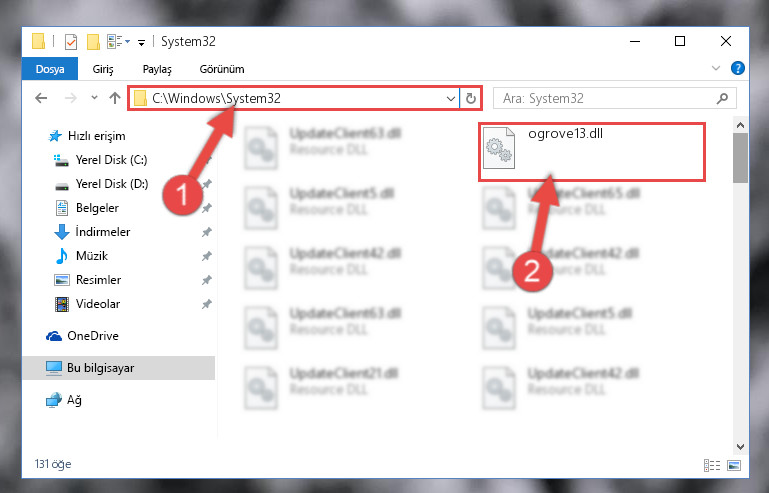Toggle the pin next to Müzik

[206, 256]
